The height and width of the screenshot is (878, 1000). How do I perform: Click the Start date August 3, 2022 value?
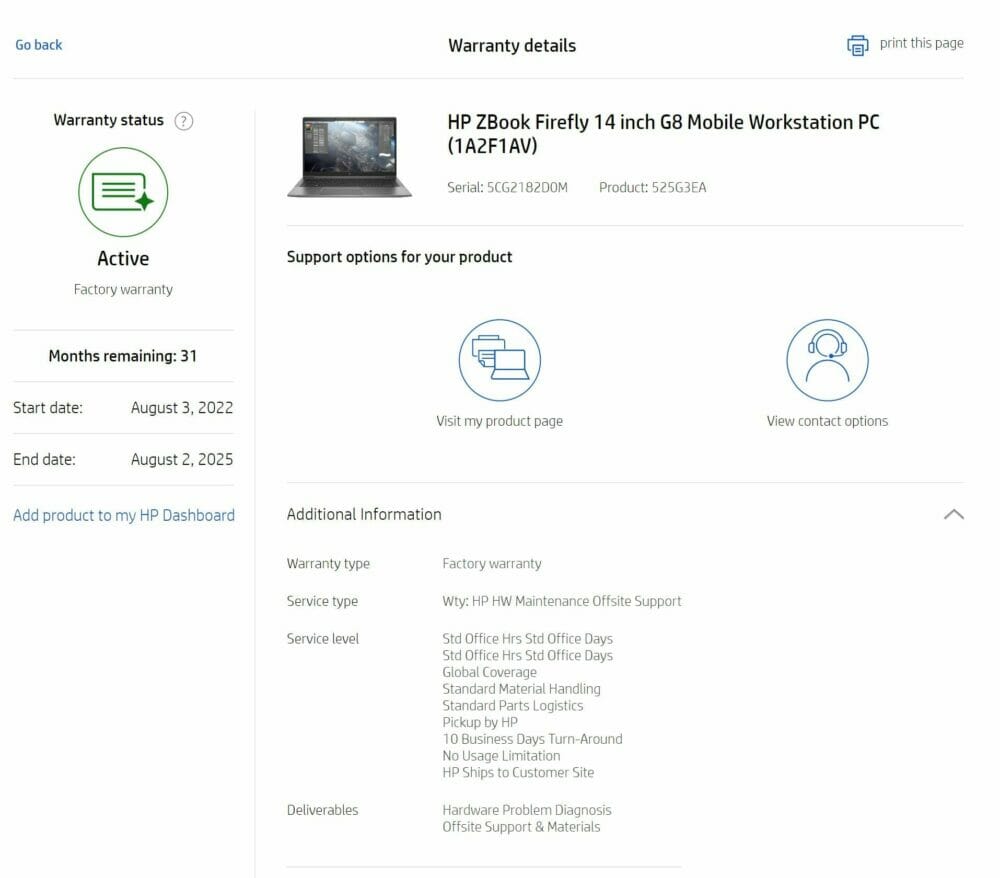[x=182, y=407]
